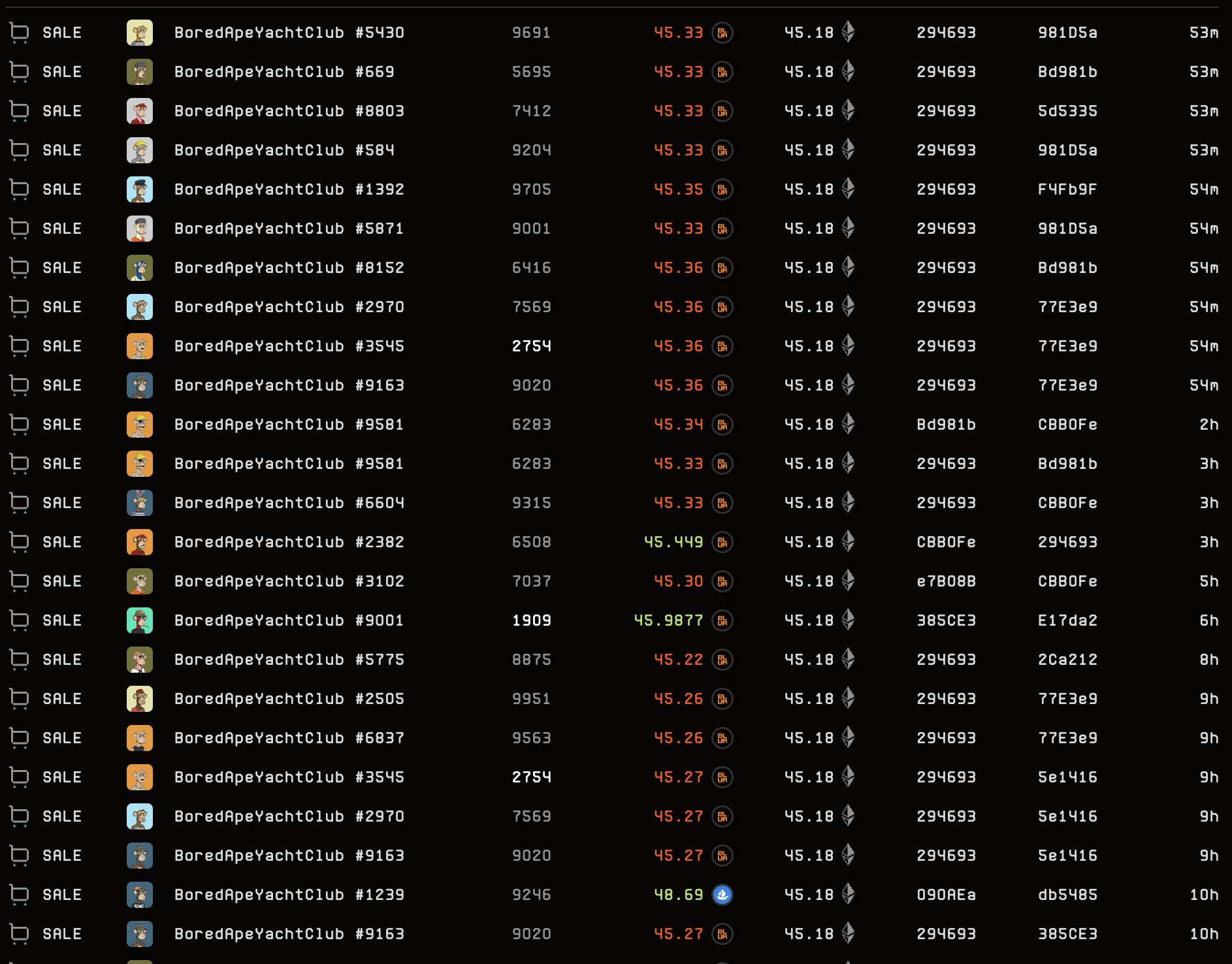Screen dimensions: 1232x964
Task: Open the Blur icon next to 45.35
Action: 722,189
